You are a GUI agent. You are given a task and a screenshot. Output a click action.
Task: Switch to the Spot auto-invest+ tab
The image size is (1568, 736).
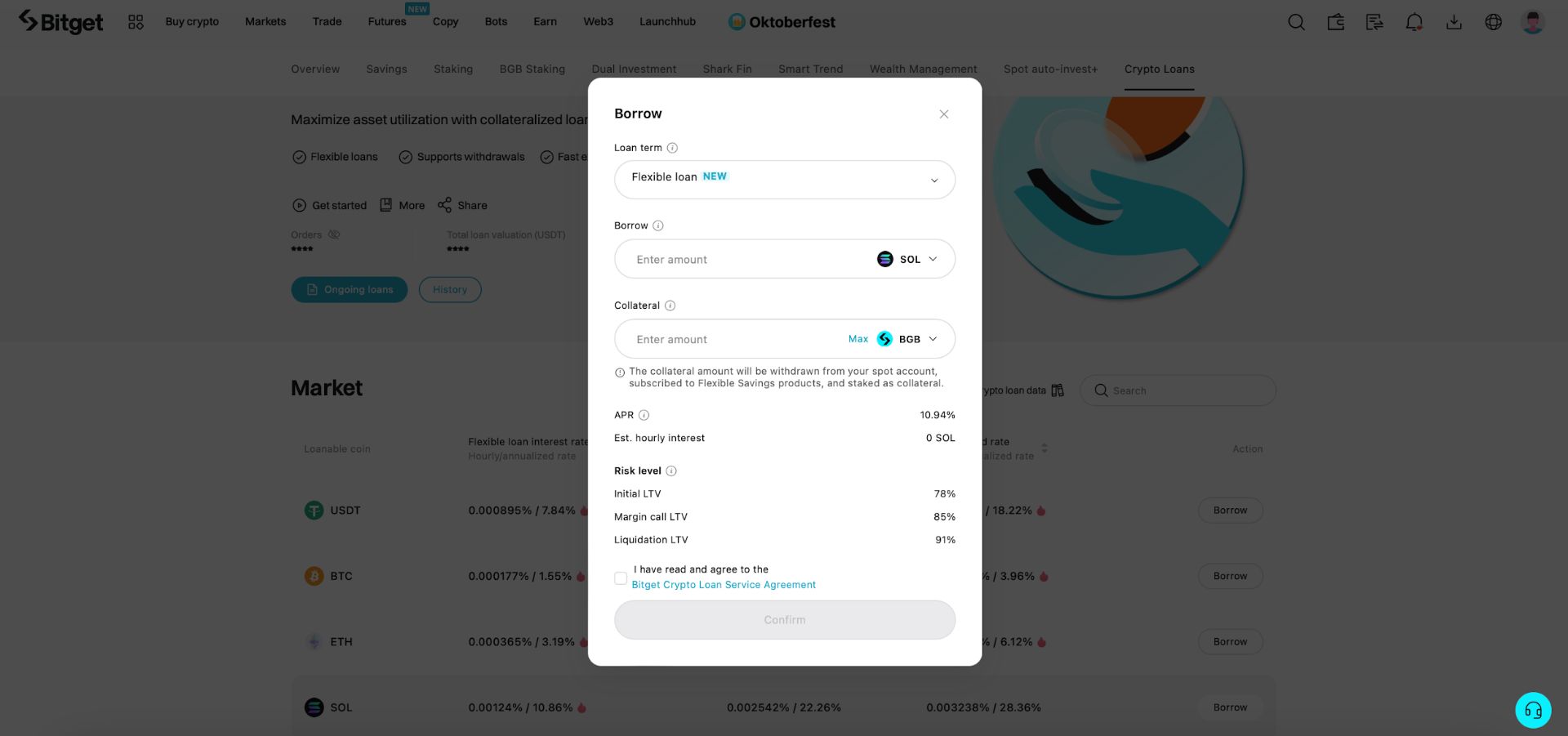pyautogui.click(x=1050, y=69)
